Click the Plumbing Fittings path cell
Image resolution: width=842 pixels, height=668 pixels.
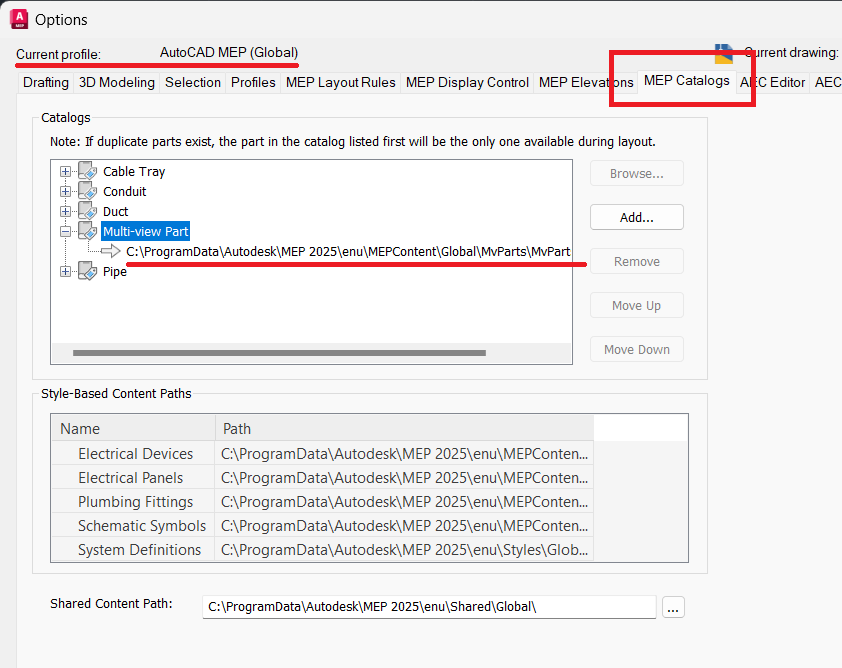click(x=404, y=502)
